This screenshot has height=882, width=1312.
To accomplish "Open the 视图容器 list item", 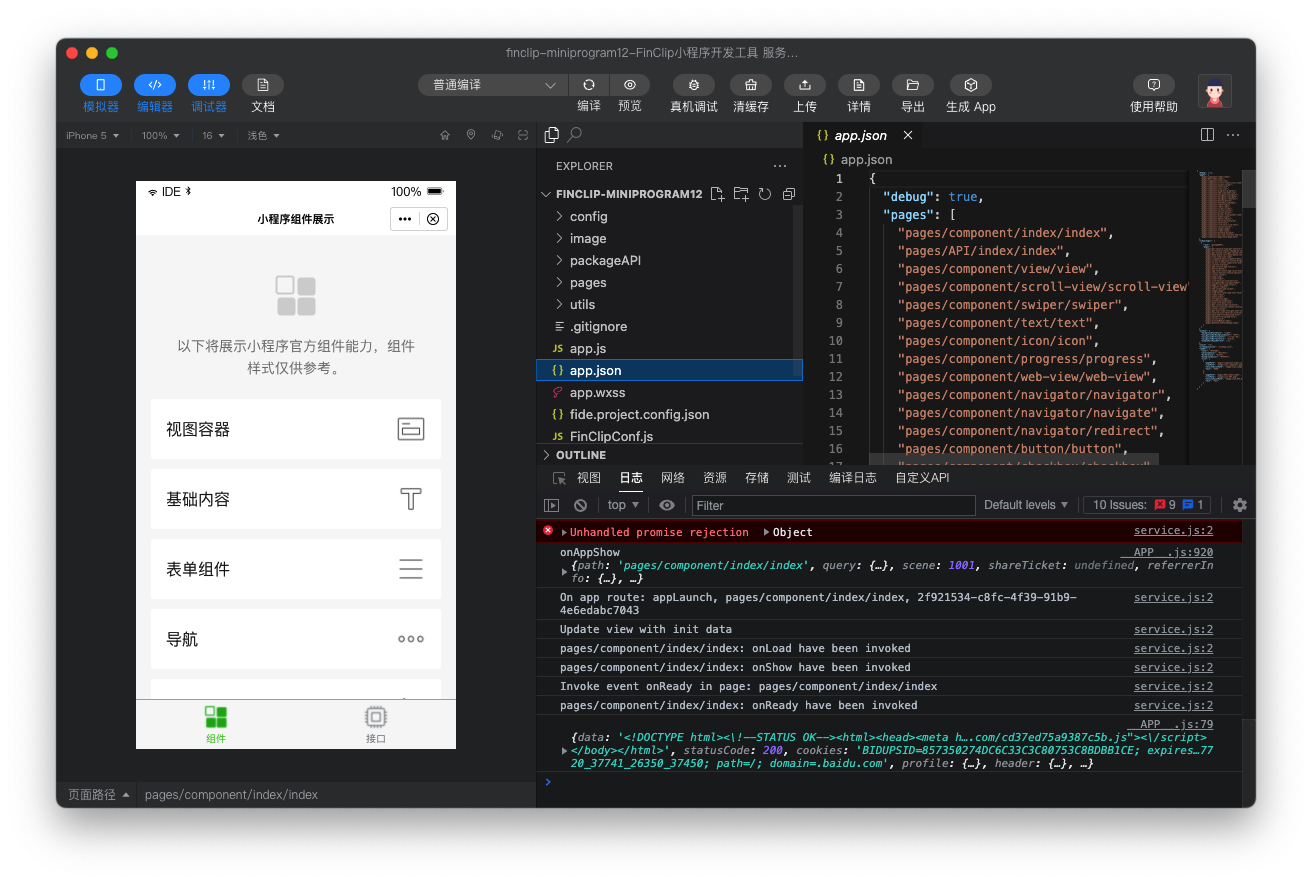I will [295, 429].
